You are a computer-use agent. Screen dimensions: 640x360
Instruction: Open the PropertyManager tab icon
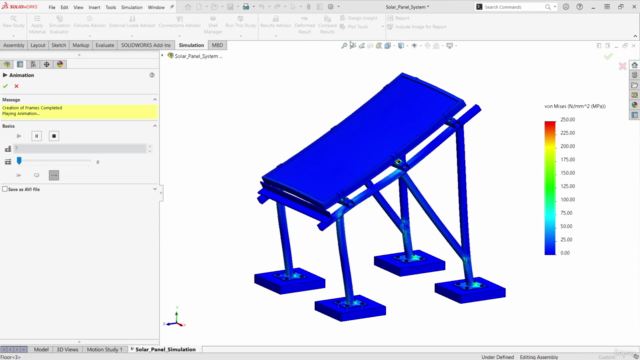tap(20, 64)
